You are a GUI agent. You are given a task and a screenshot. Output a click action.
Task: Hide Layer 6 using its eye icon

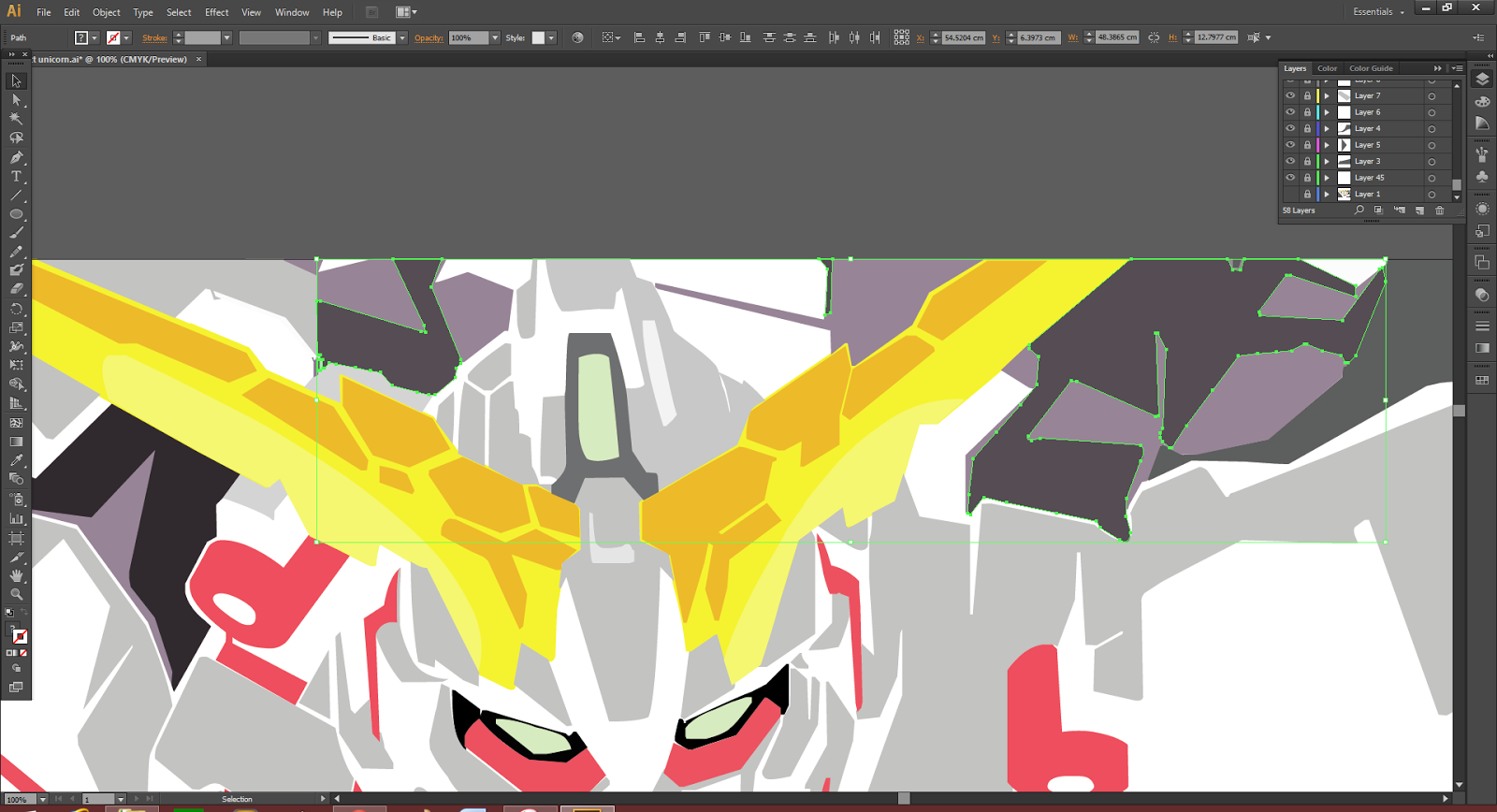1290,112
